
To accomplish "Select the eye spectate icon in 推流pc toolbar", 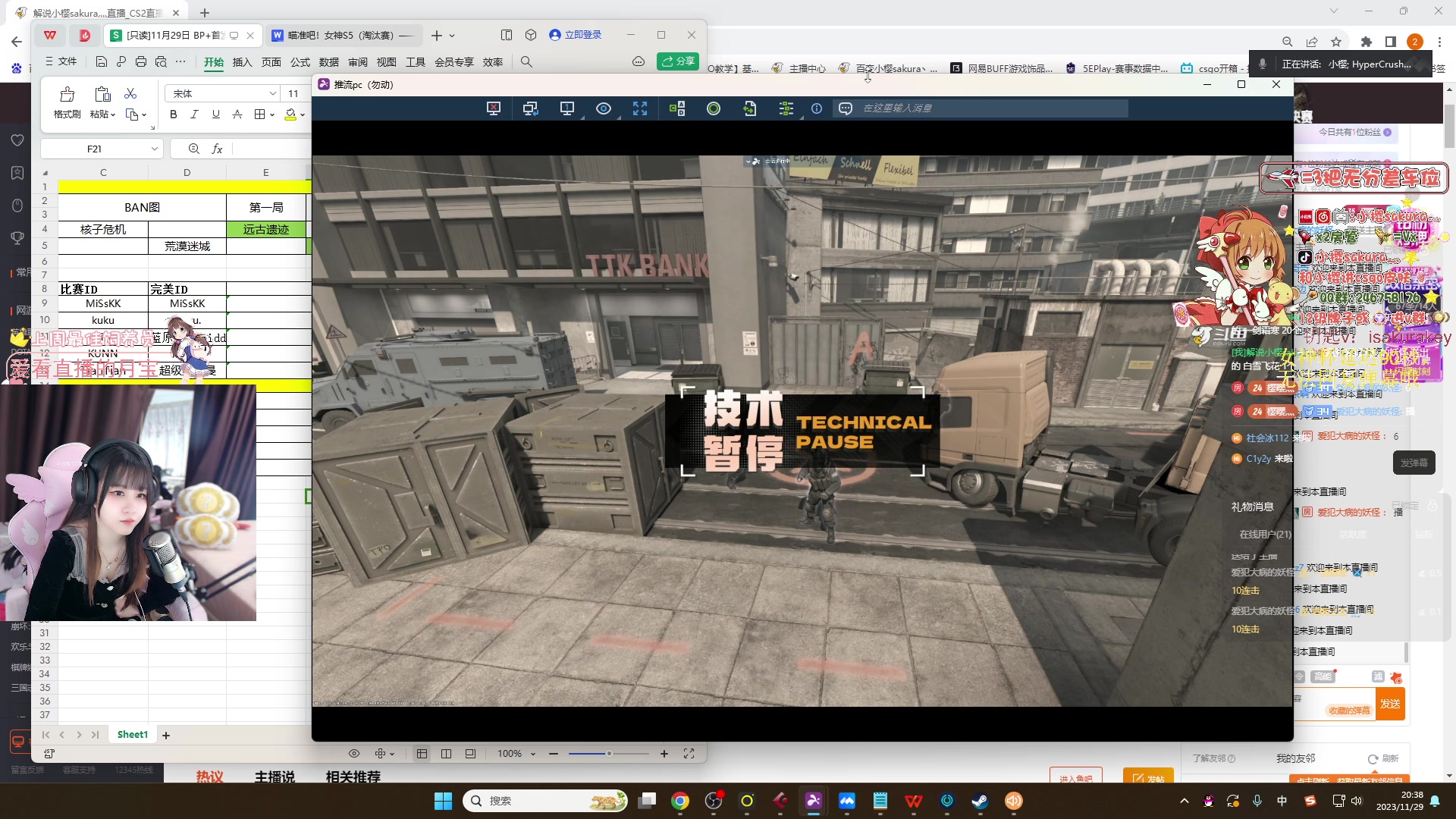I will click(x=604, y=108).
